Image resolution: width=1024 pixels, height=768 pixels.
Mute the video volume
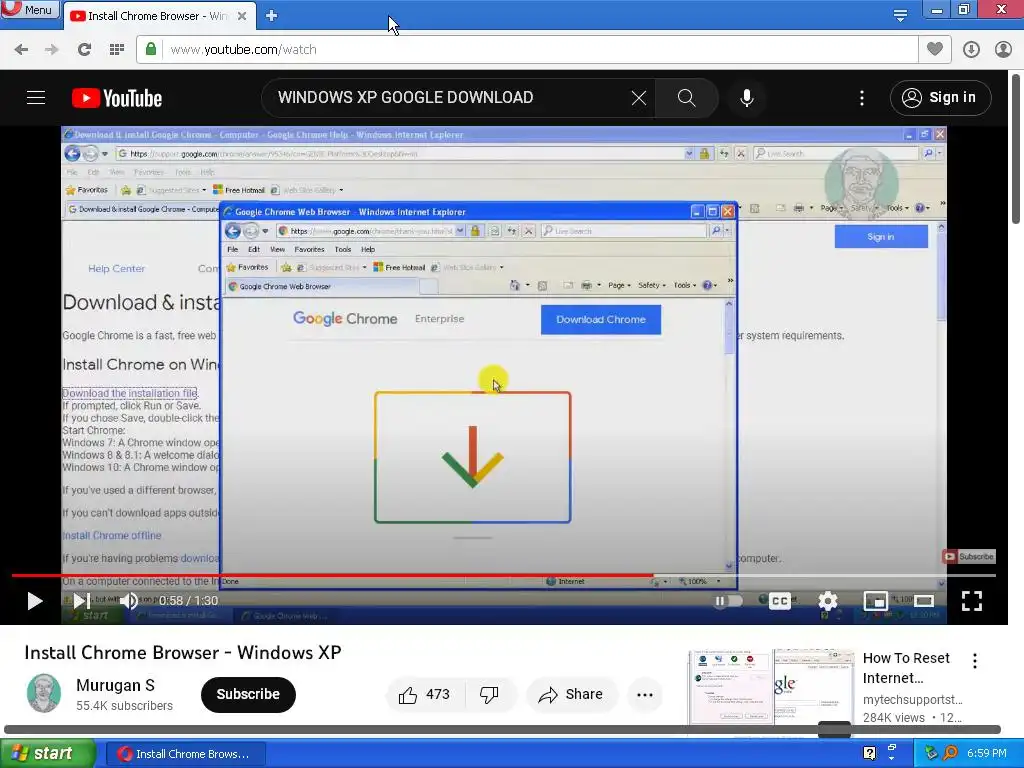point(129,601)
